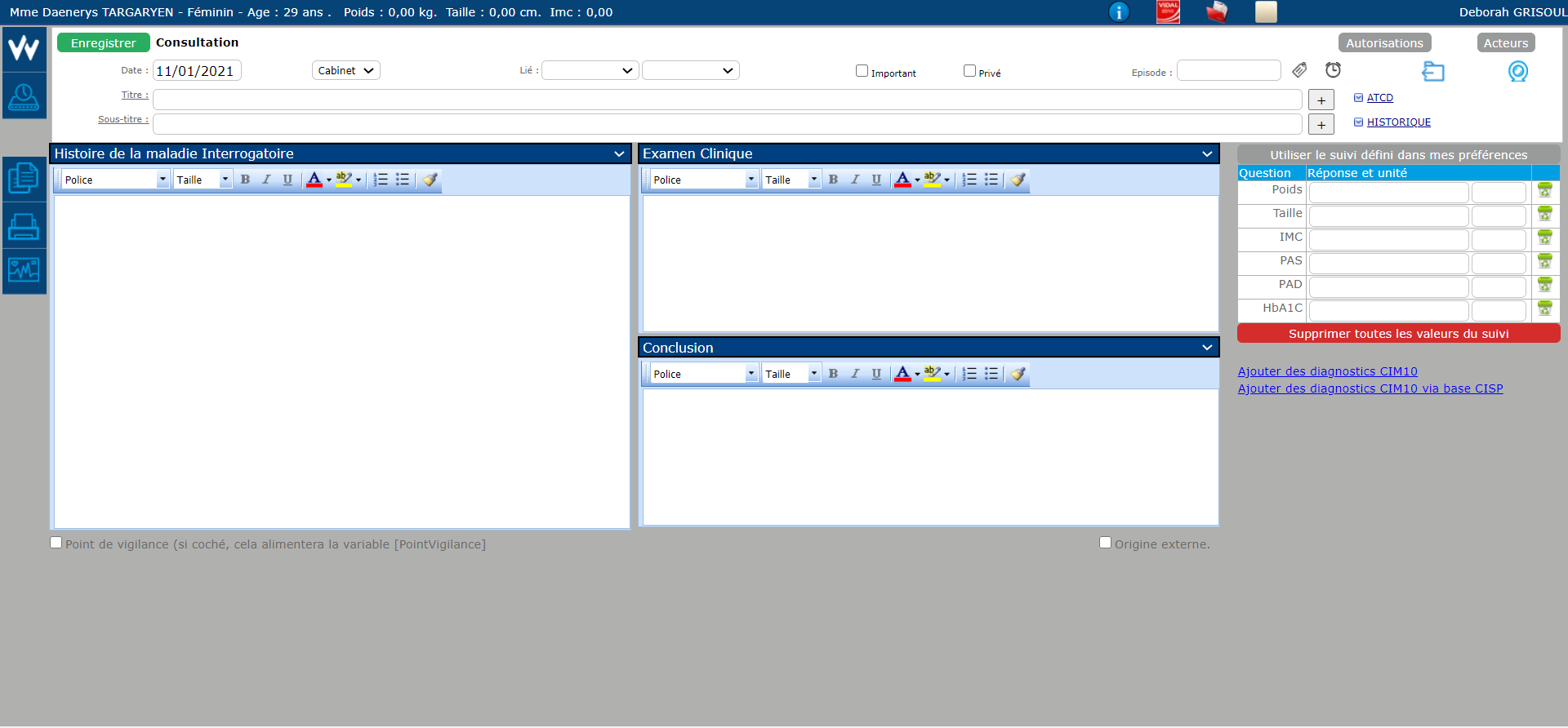Screen dimensions: 1568x728
Task: Check the Origine externe checkbox
Action: (x=1105, y=543)
